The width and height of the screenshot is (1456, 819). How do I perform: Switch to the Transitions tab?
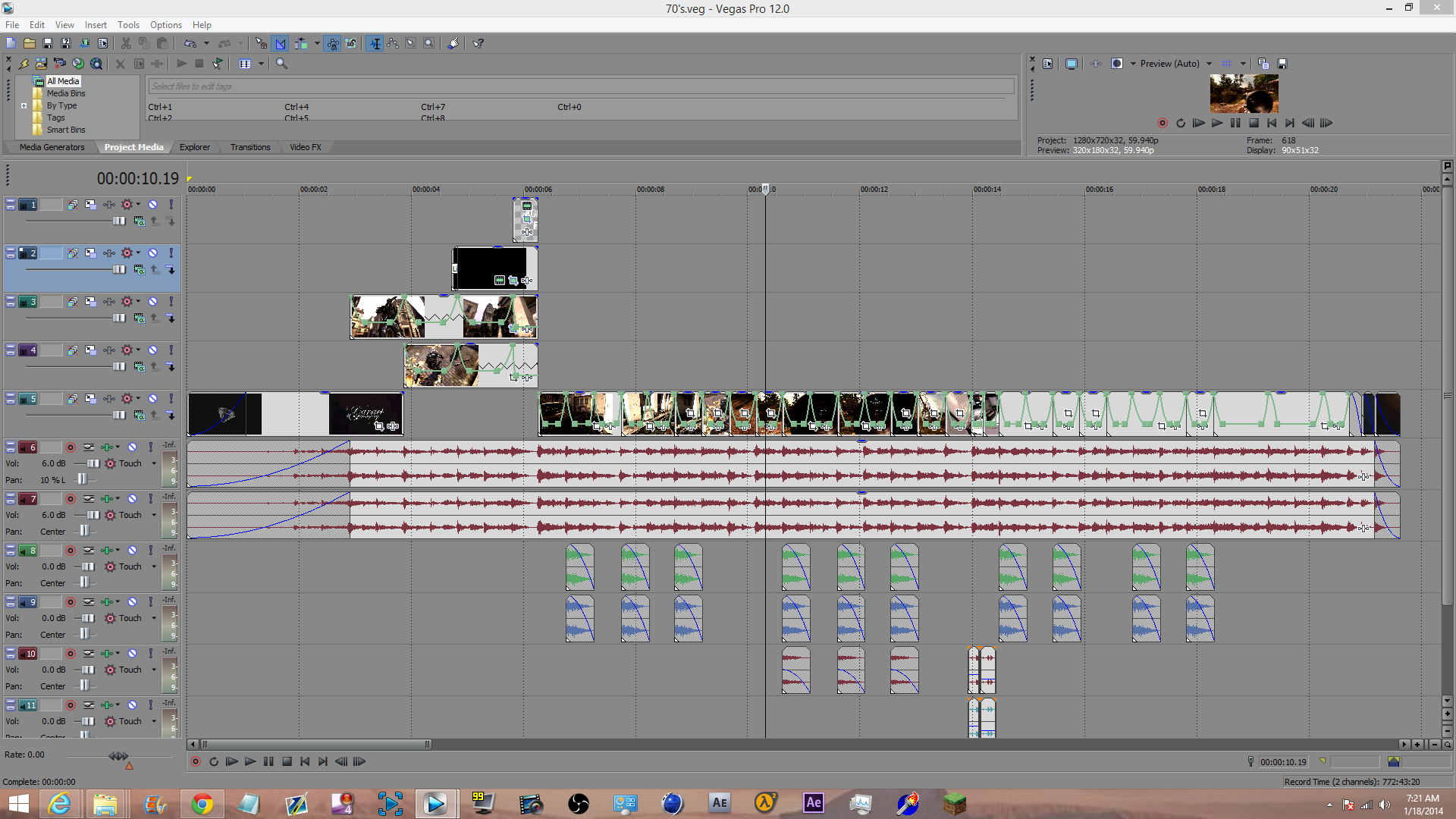(x=250, y=147)
